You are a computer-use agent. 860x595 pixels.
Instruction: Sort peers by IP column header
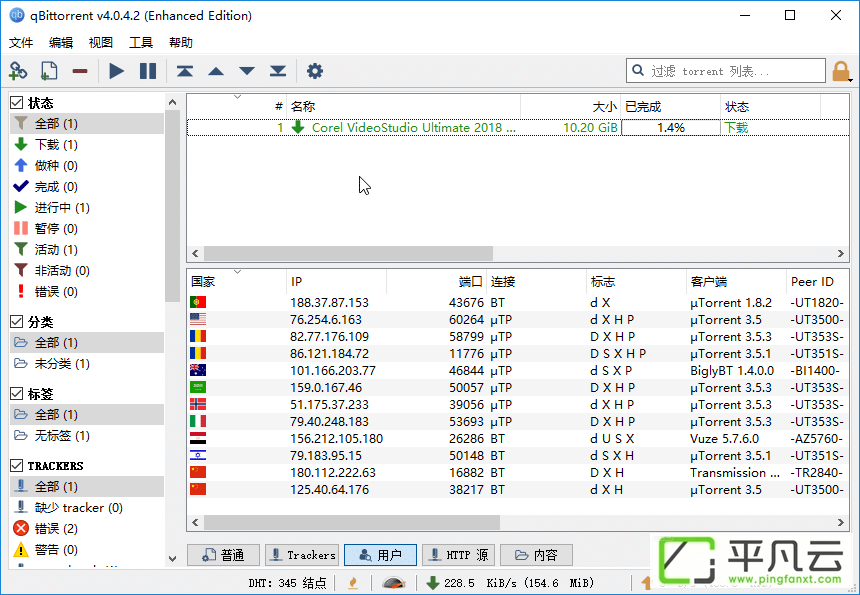pos(336,281)
